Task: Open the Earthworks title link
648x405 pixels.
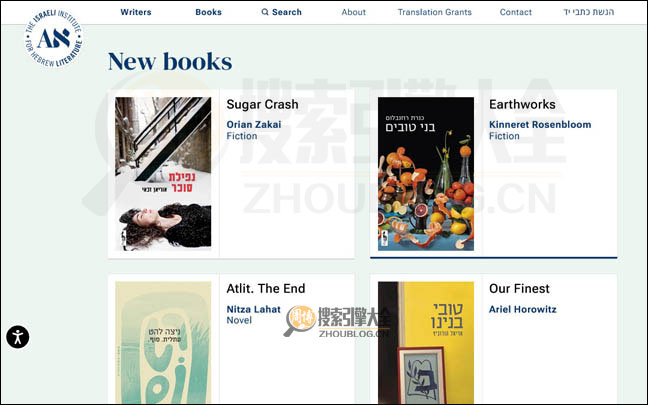Action: 522,105
